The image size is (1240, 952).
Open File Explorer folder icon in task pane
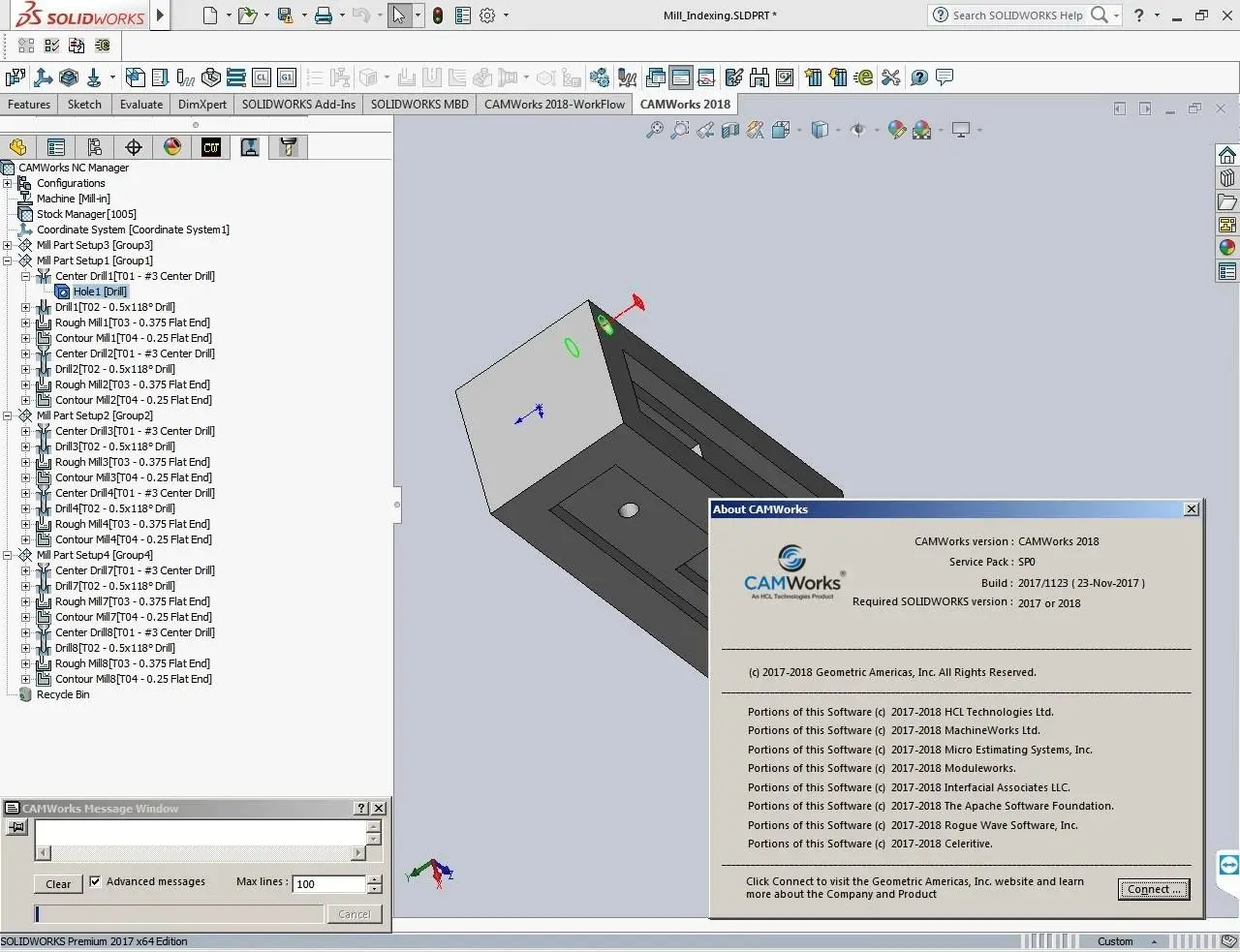(x=1227, y=201)
